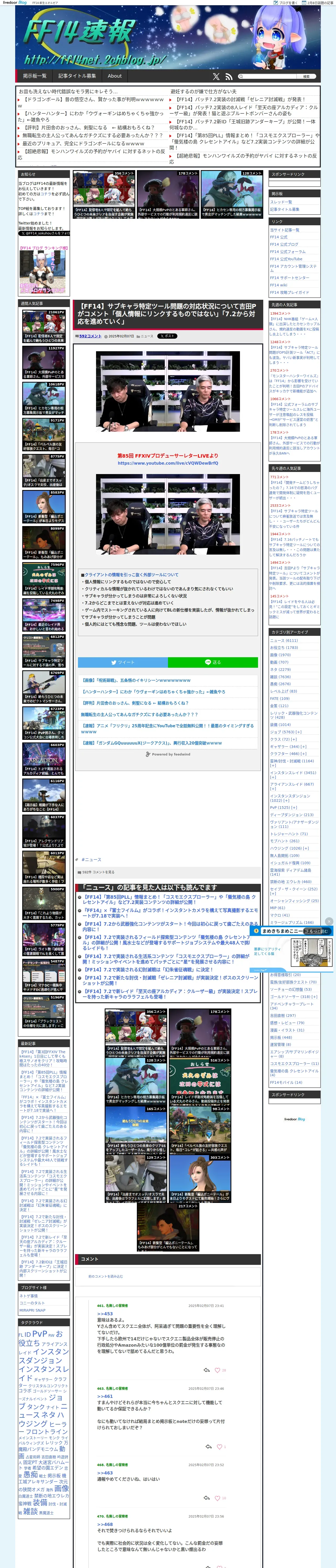Click the ニュース category label below title
The image size is (336, 1568).
coord(147,336)
